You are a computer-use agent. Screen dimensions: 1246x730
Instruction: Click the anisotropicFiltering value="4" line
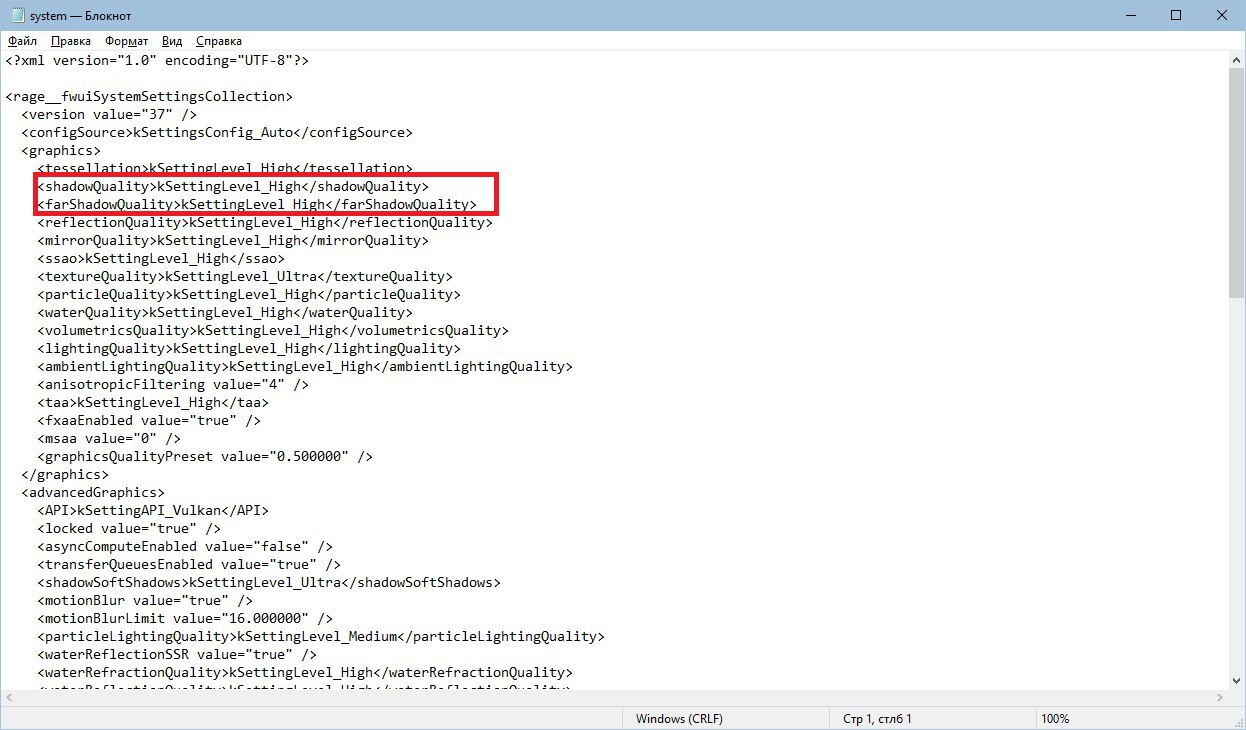pyautogui.click(x=173, y=384)
